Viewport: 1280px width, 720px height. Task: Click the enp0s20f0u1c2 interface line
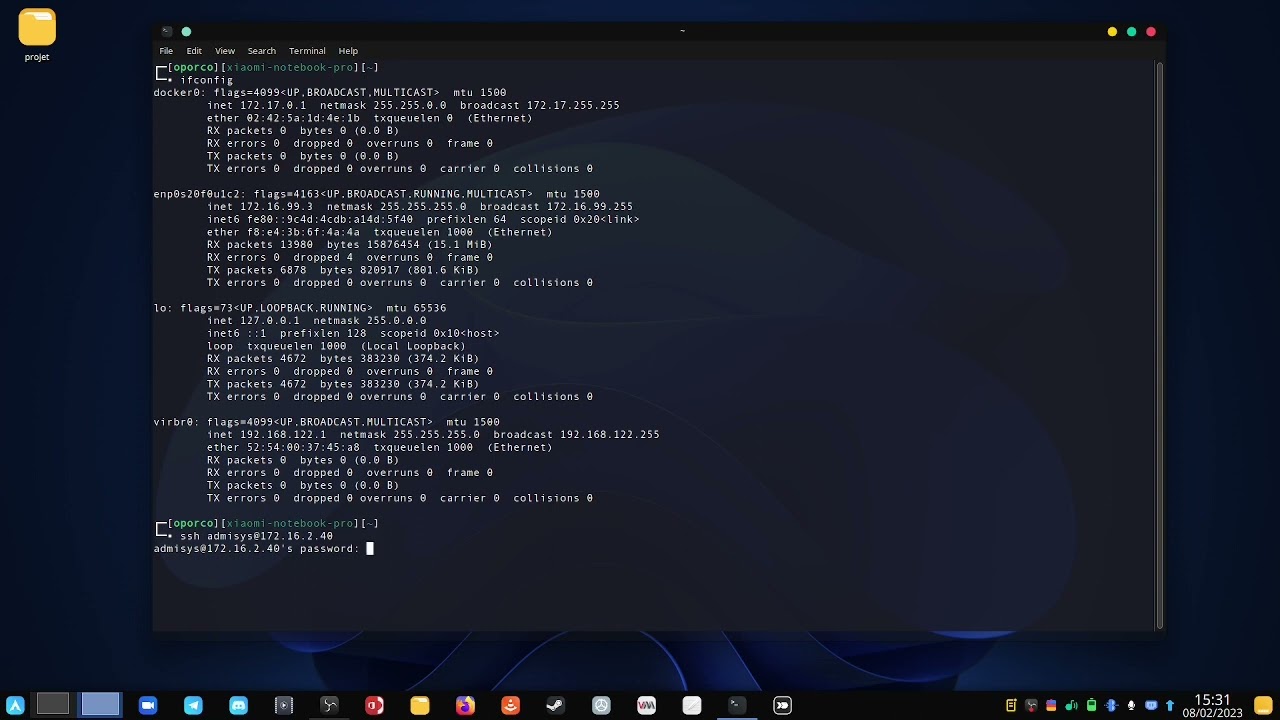[x=377, y=194]
